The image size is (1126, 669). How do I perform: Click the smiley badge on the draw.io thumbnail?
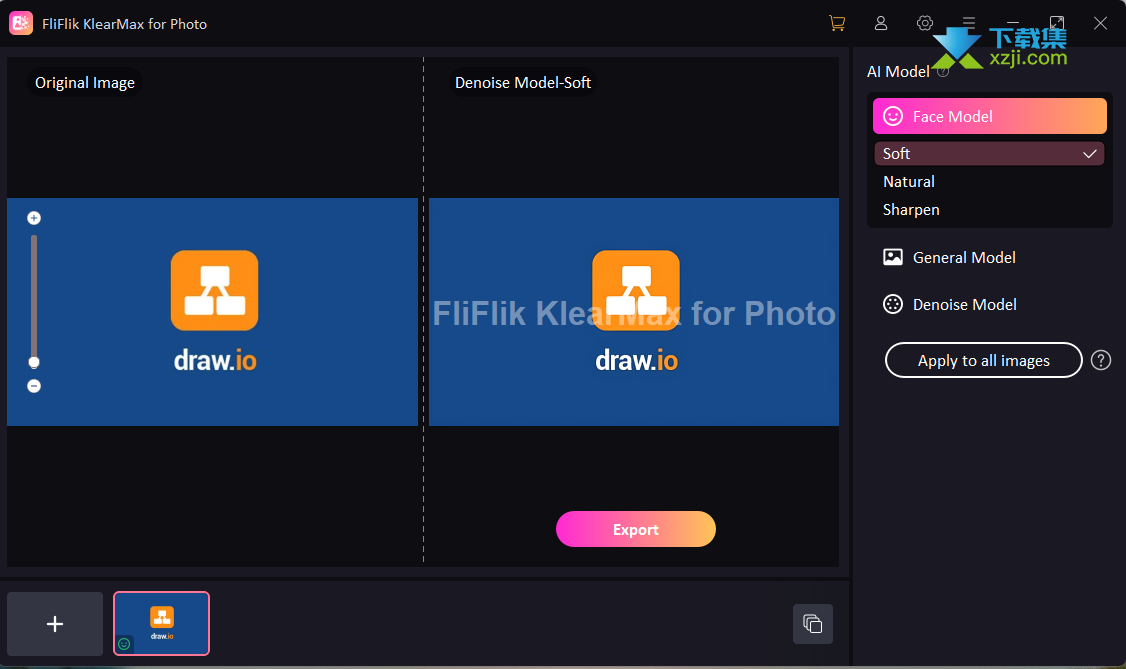(124, 644)
